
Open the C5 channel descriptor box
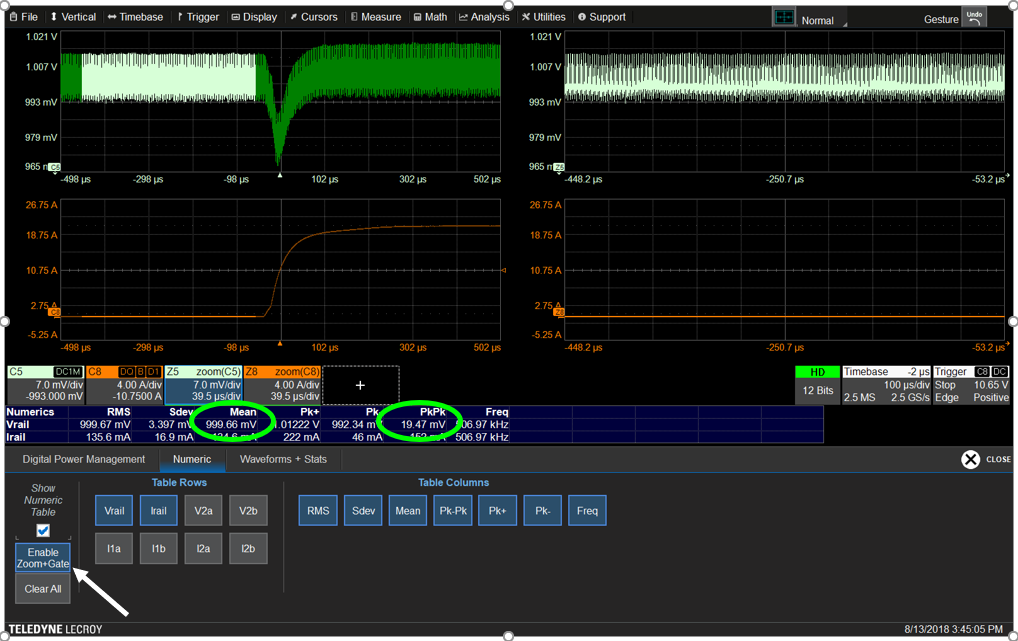click(x=44, y=384)
